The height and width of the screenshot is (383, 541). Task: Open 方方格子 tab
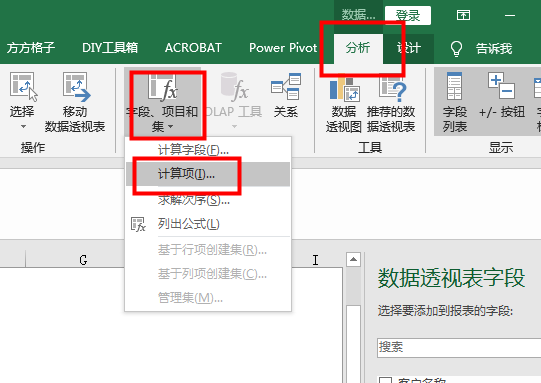(x=30, y=48)
